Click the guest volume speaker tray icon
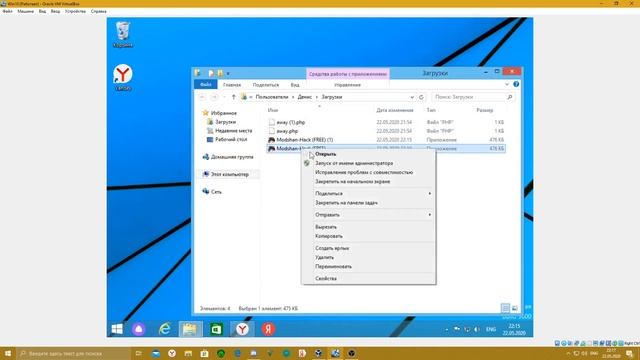Viewport: 640px width, 360px height. [x=476, y=329]
